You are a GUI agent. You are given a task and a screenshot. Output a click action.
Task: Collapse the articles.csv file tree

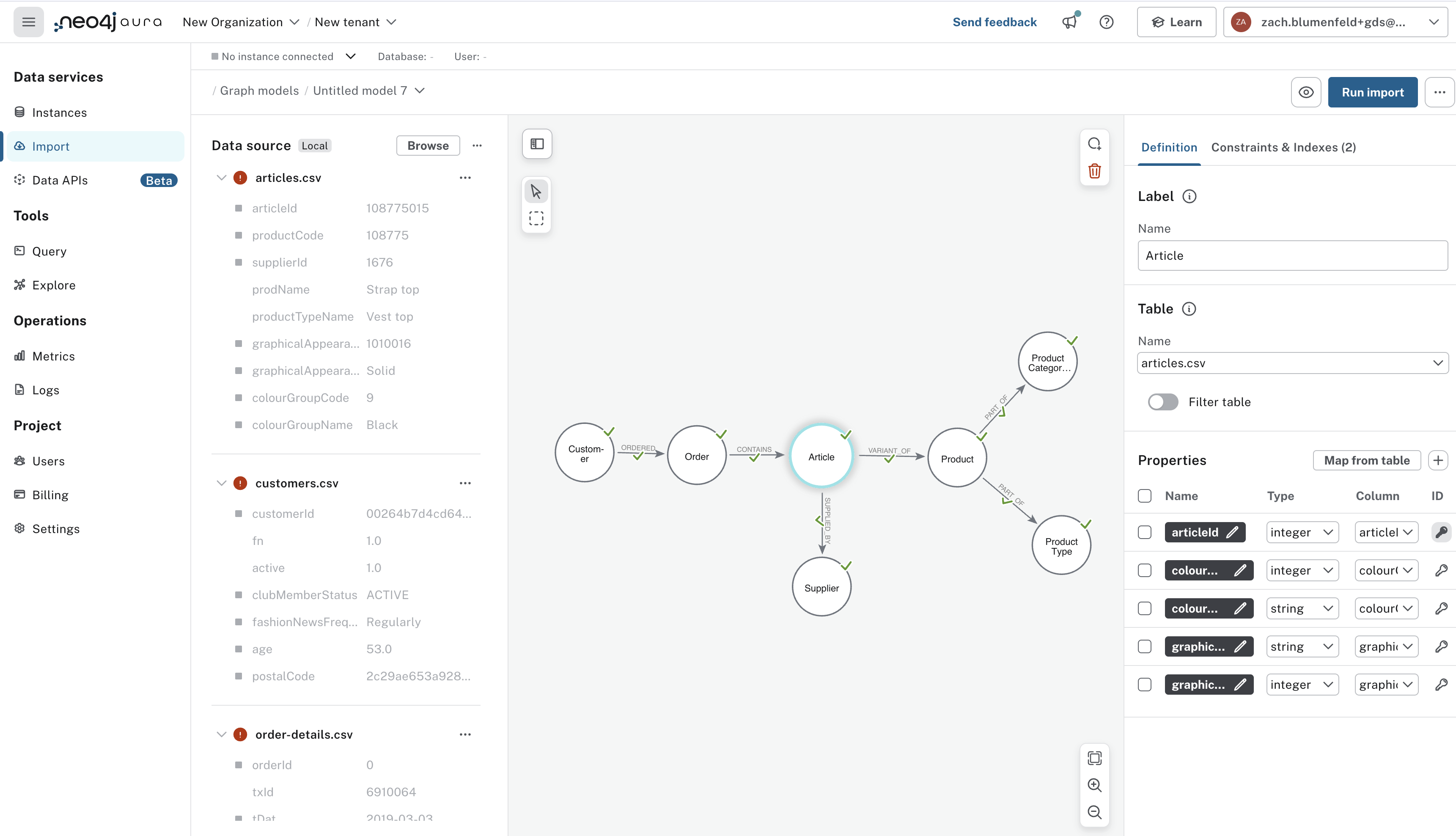click(x=221, y=177)
